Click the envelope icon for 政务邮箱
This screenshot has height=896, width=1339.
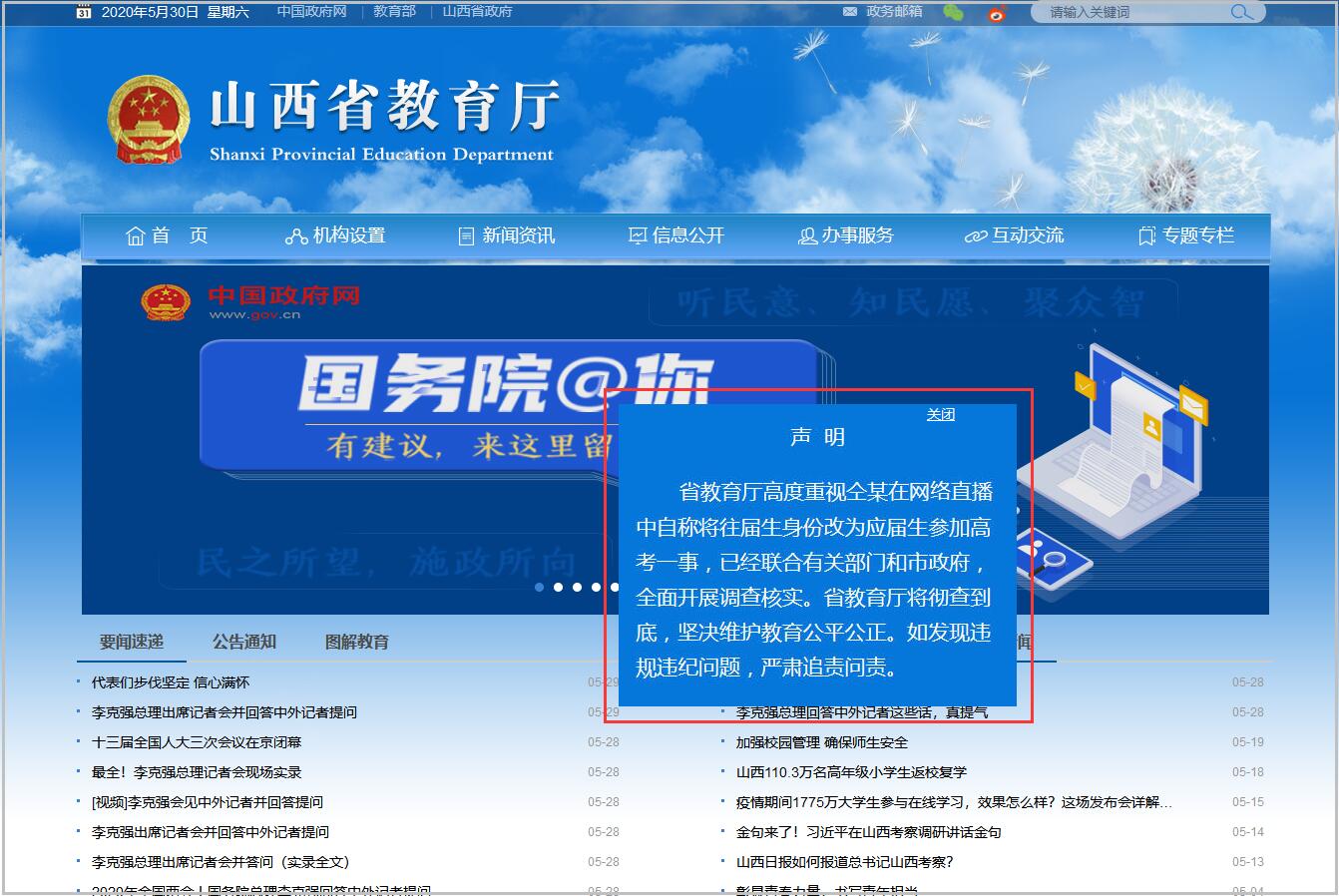pyautogui.click(x=850, y=12)
